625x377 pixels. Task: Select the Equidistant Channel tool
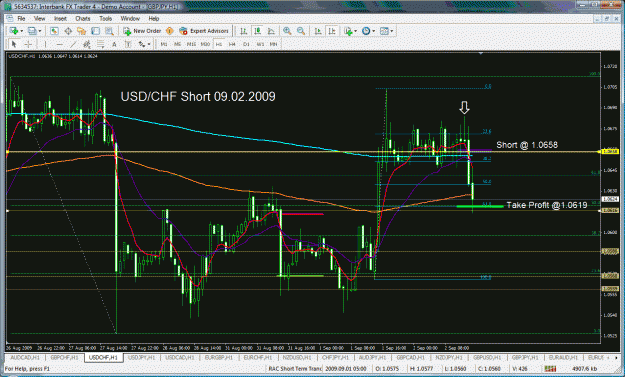[86, 44]
